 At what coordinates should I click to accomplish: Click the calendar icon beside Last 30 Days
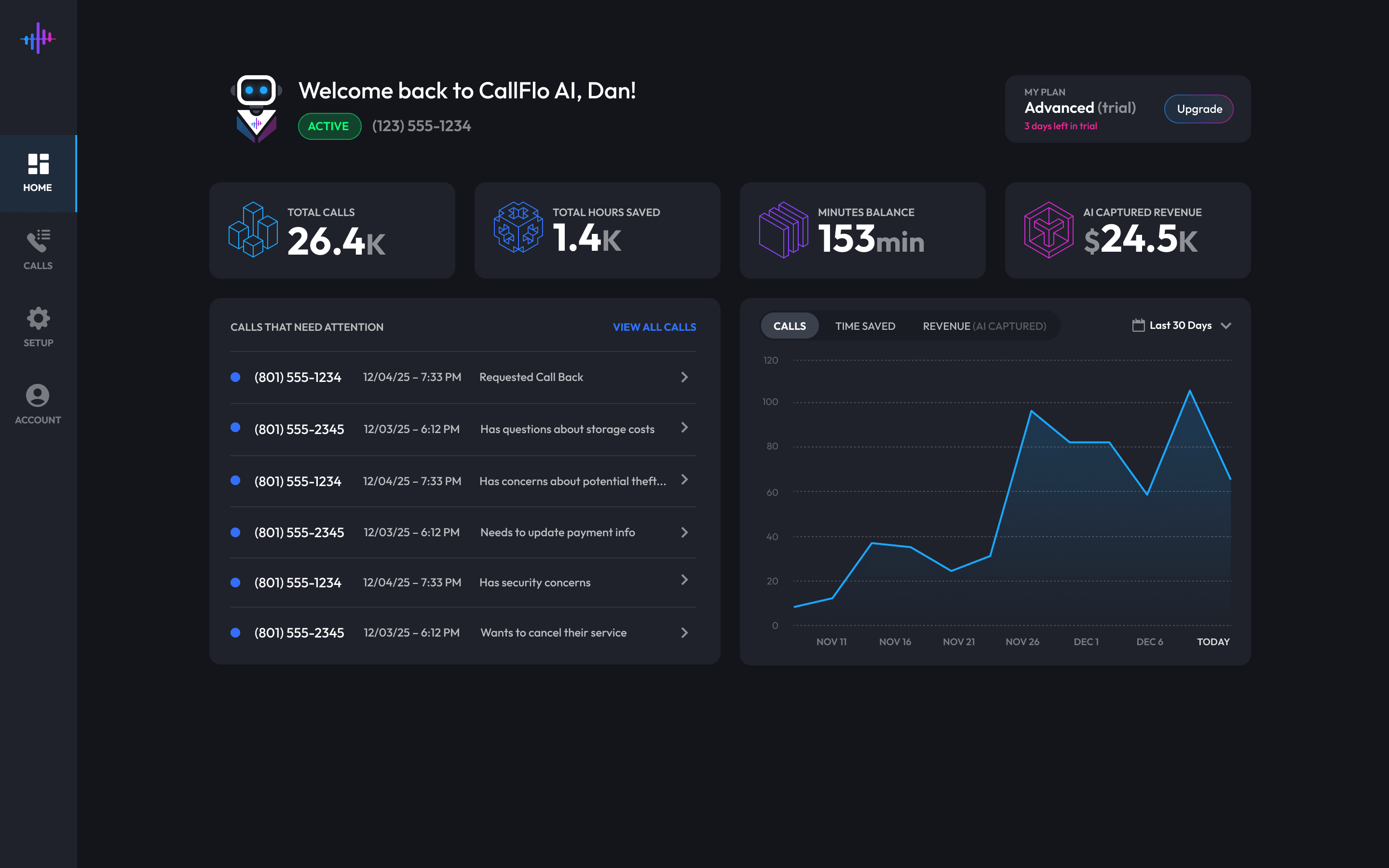1138,325
